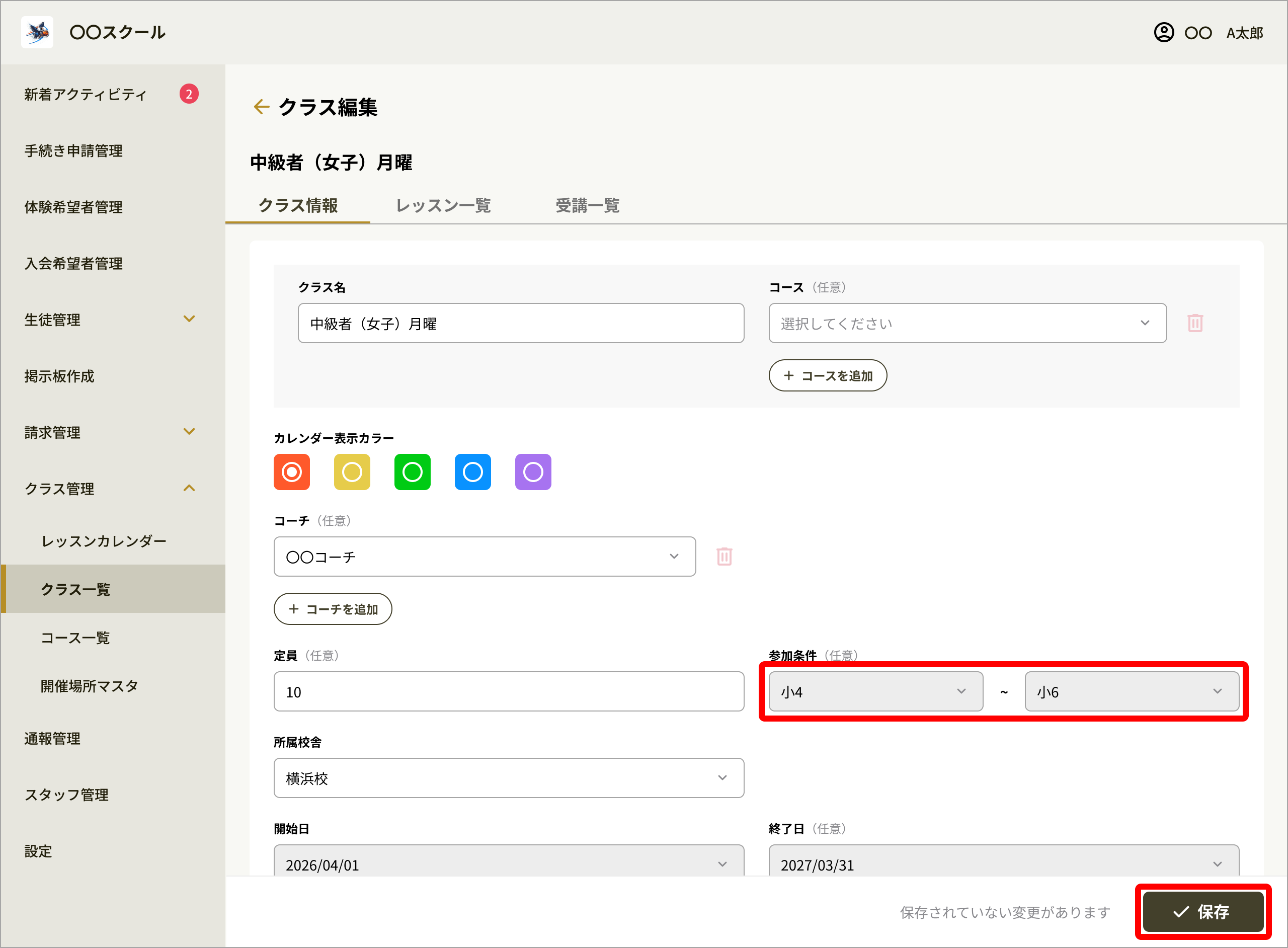
Task: Open the 〇〇コーチ coach dropdown
Action: pyautogui.click(x=485, y=557)
